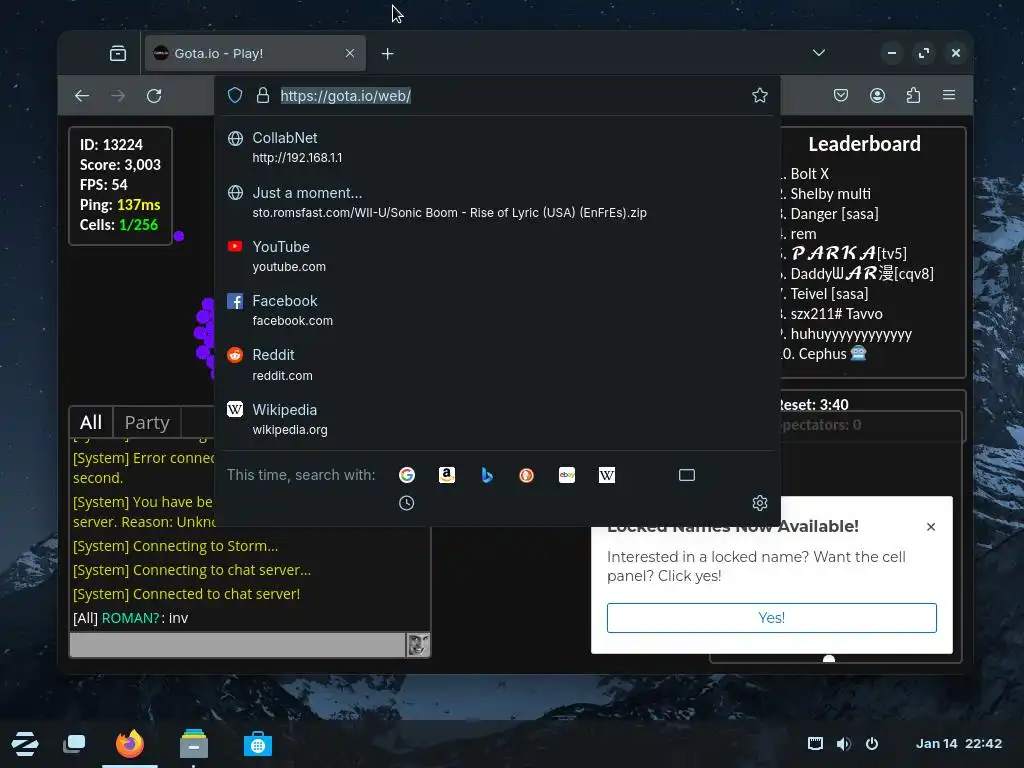Search history with clock icon
Image resolution: width=1024 pixels, height=768 pixels.
[x=406, y=503]
